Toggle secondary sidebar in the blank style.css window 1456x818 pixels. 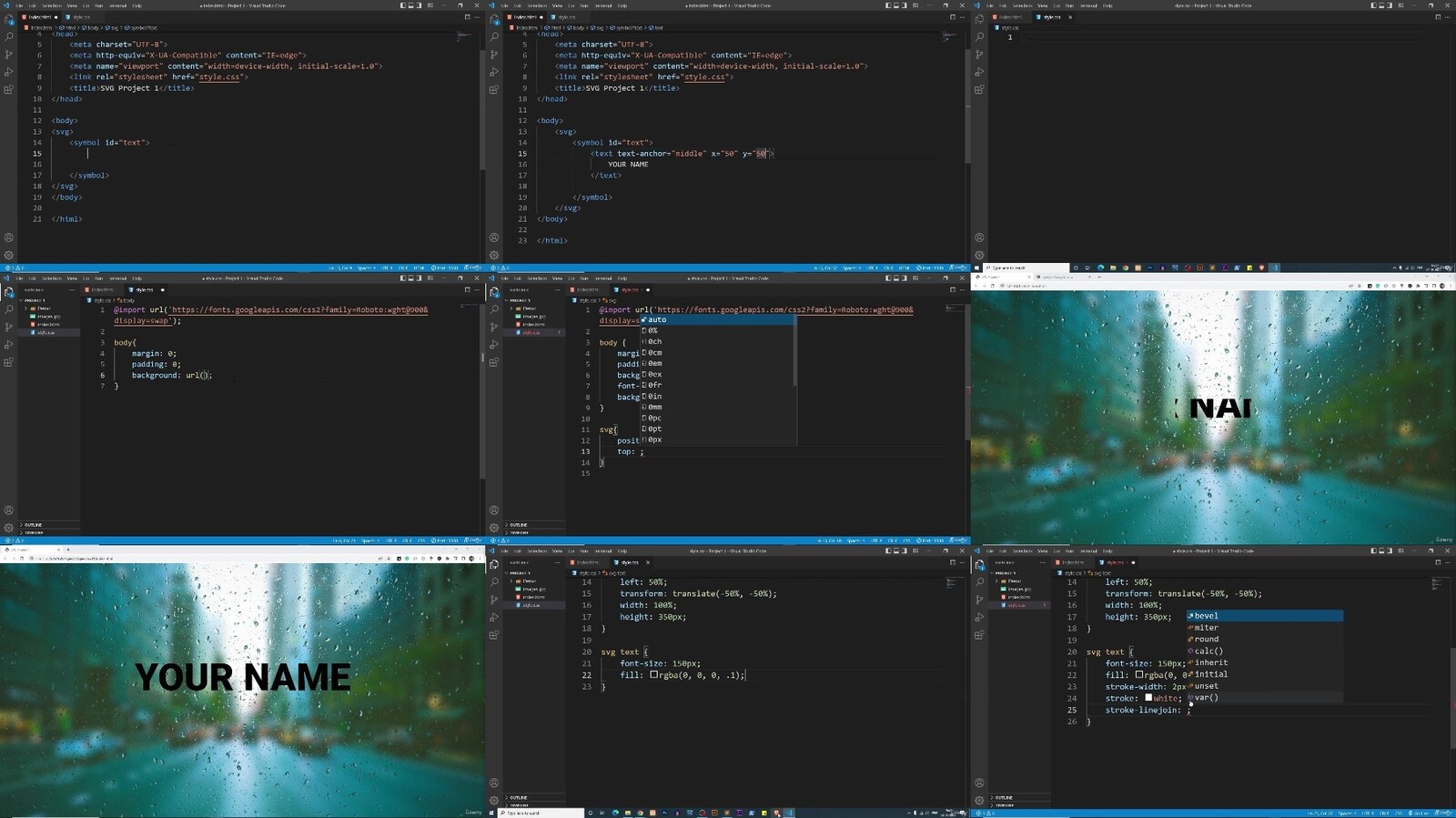(x=1391, y=5)
